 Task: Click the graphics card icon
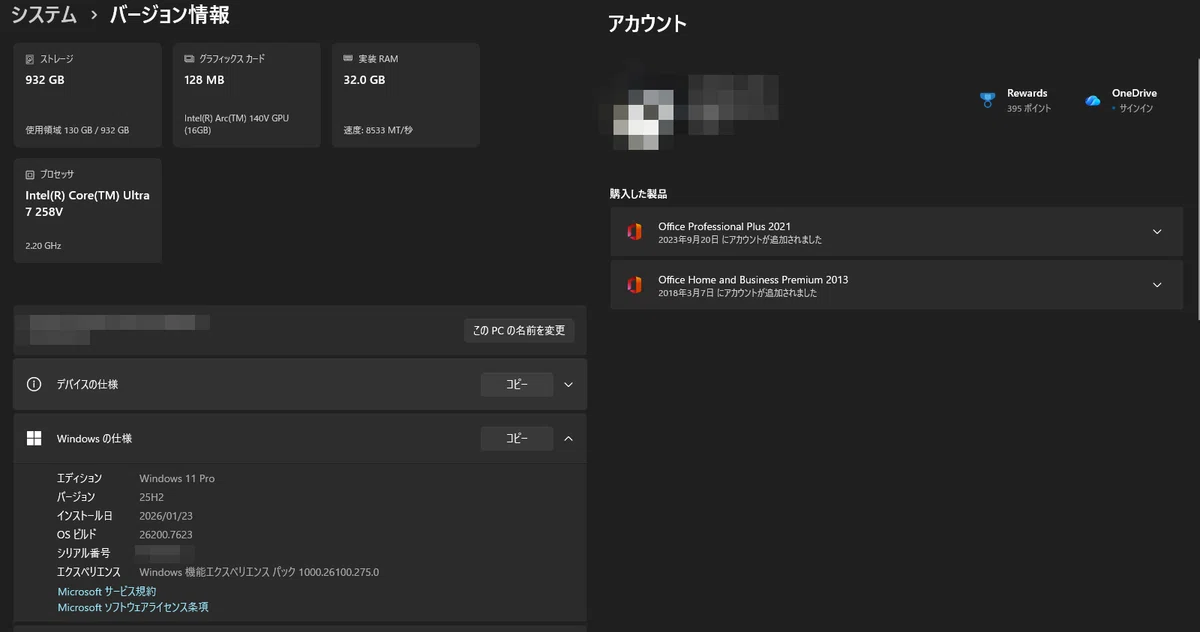pos(189,59)
